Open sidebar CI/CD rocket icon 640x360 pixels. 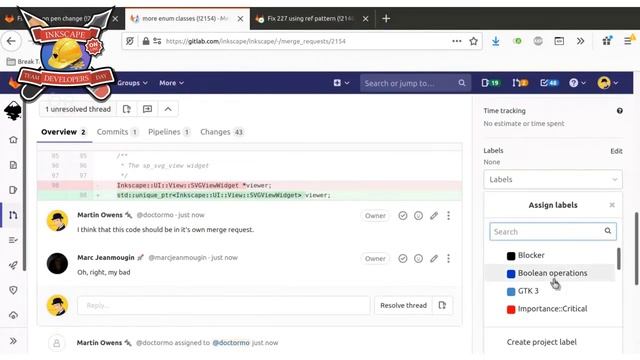(x=13, y=265)
